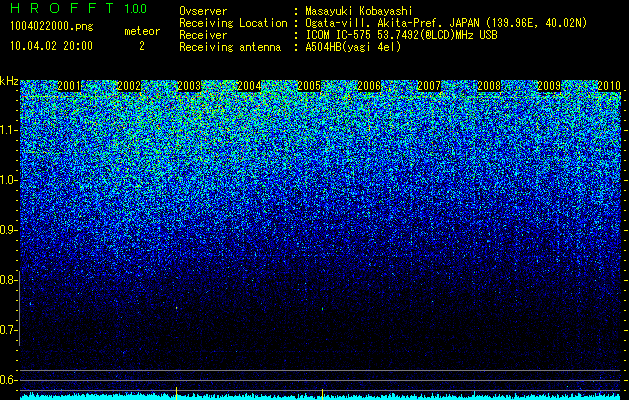Click the 2009 time marker
The width and height of the screenshot is (629, 400).
(549, 86)
